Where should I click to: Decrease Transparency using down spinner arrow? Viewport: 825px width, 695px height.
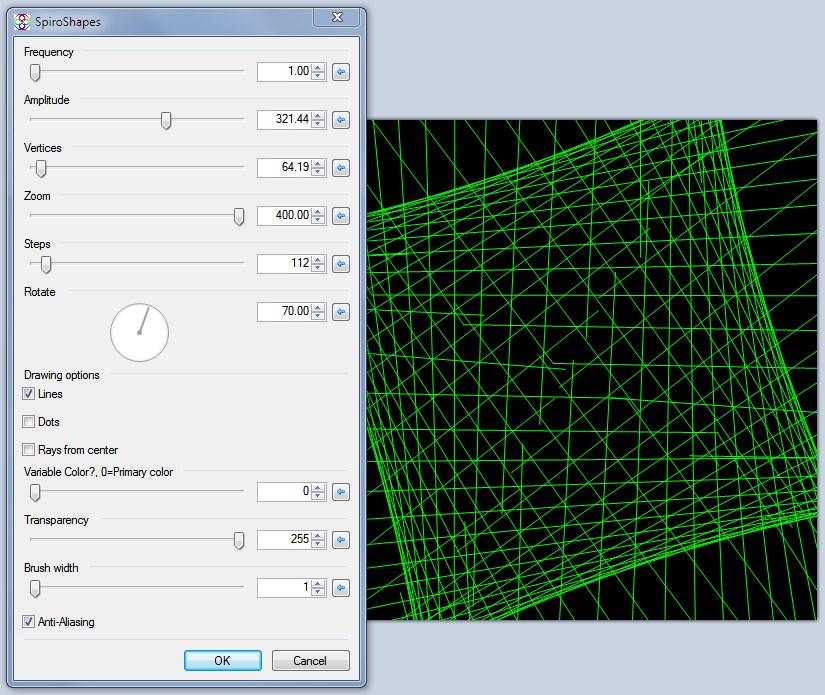click(x=318, y=544)
